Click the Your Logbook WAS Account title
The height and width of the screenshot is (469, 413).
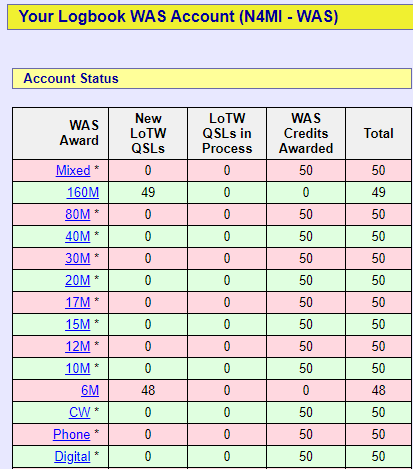(178, 16)
